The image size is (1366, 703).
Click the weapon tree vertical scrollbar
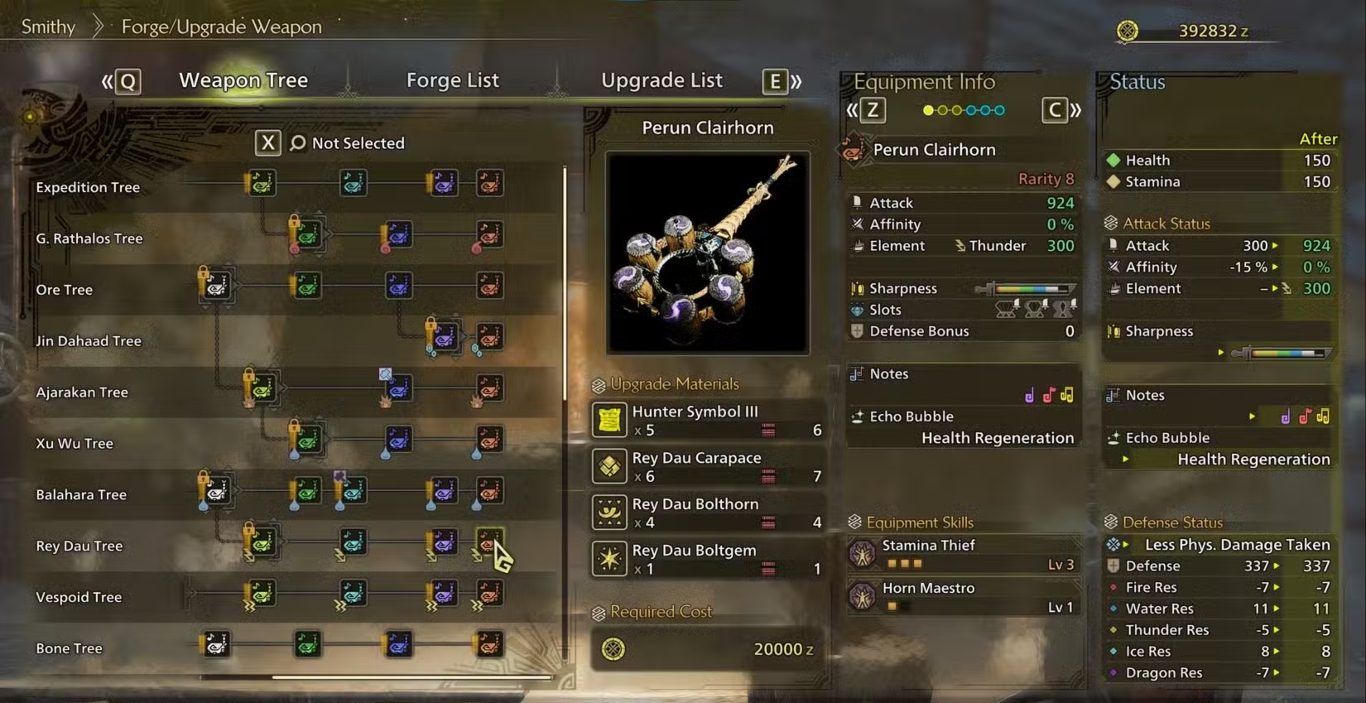[565, 420]
